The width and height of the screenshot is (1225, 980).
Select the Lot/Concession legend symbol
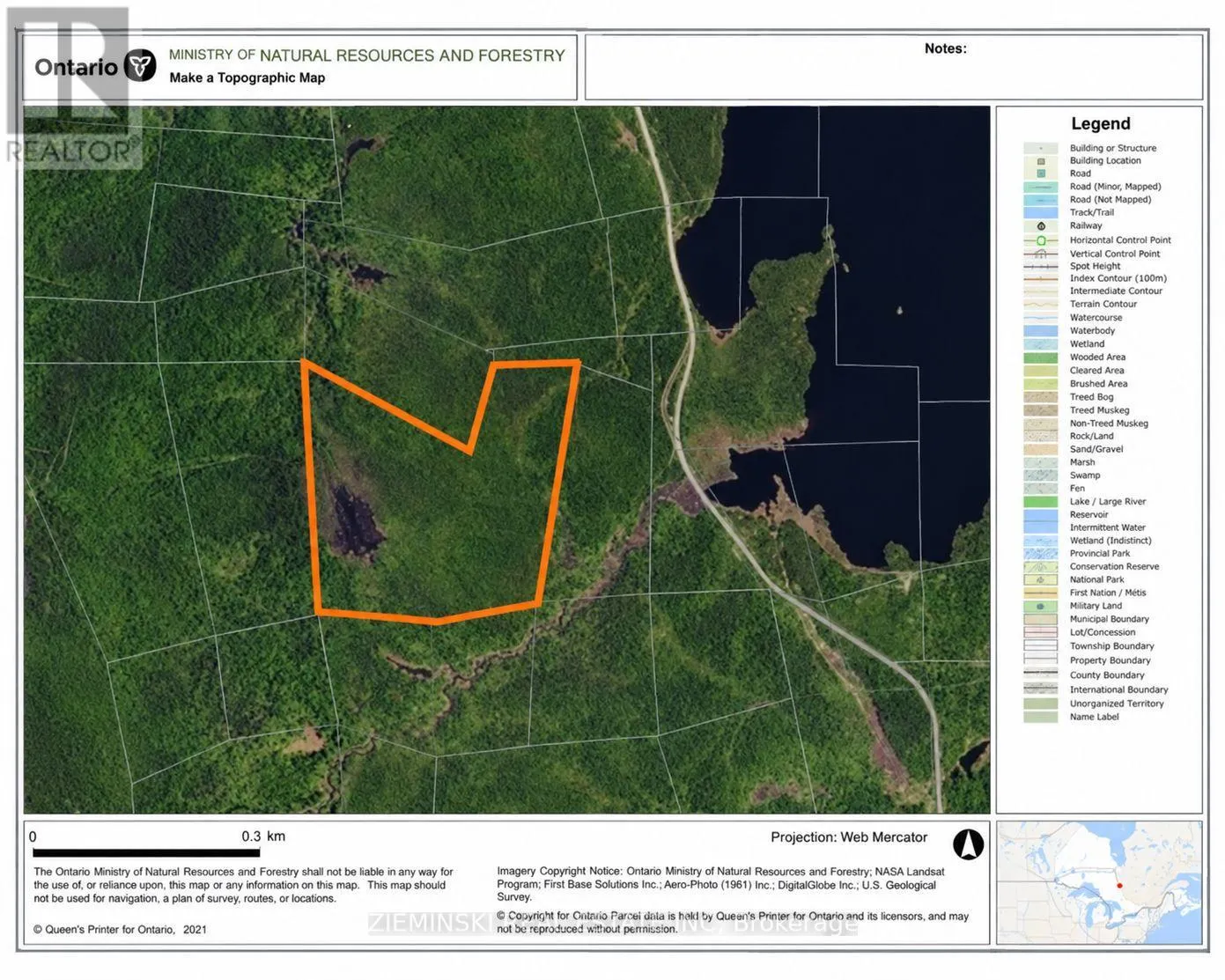click(x=1041, y=632)
